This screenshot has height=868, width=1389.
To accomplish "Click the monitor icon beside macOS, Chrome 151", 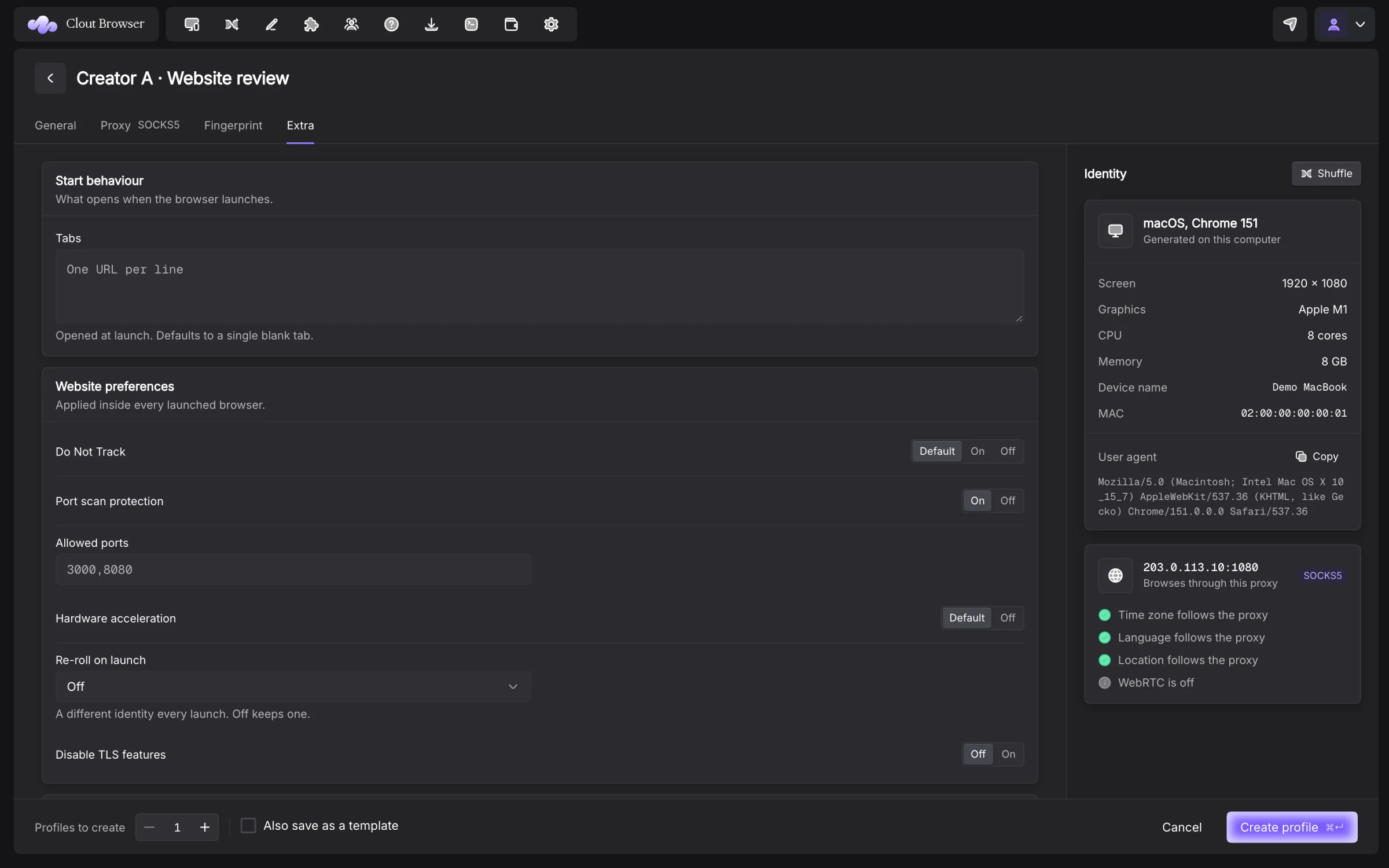I will pyautogui.click(x=1115, y=231).
